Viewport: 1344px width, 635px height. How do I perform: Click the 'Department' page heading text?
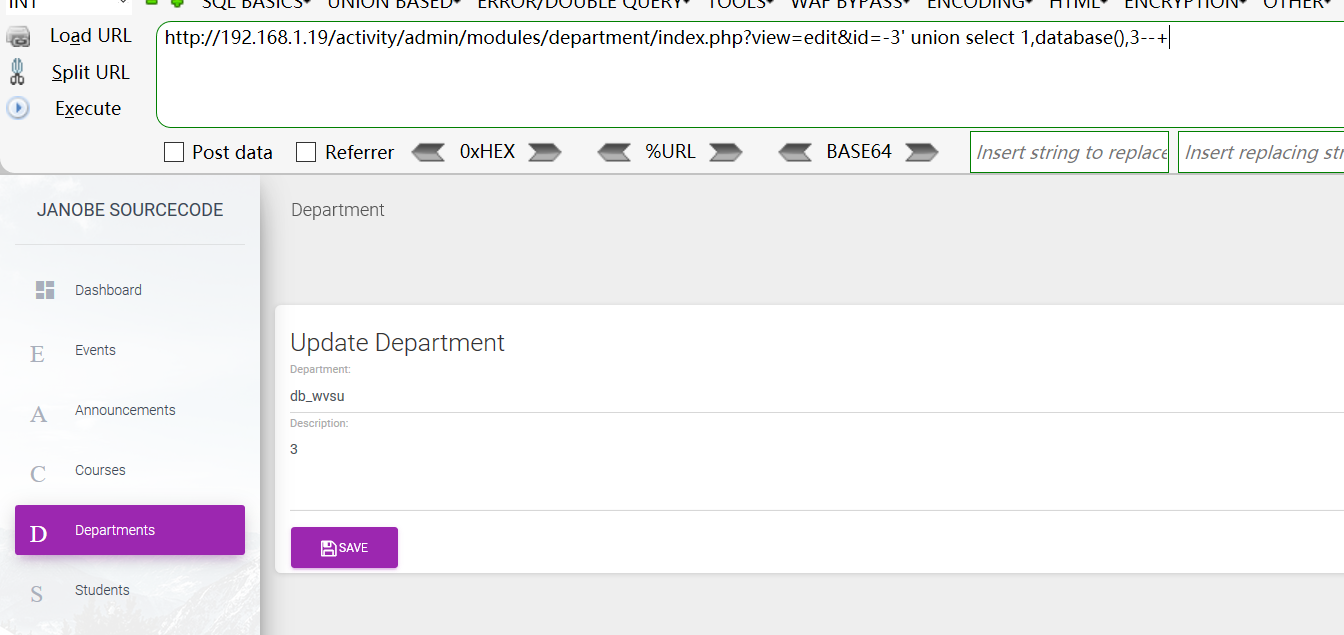(x=338, y=210)
